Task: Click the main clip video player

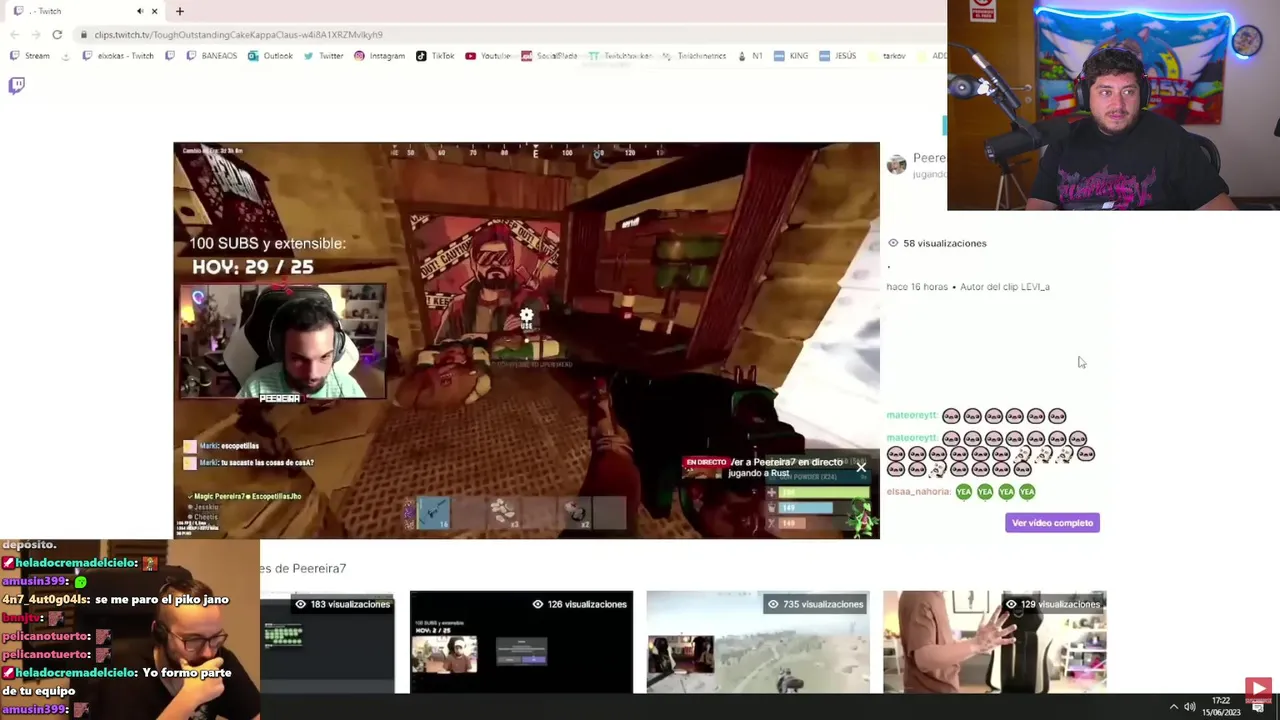Action: click(x=526, y=340)
